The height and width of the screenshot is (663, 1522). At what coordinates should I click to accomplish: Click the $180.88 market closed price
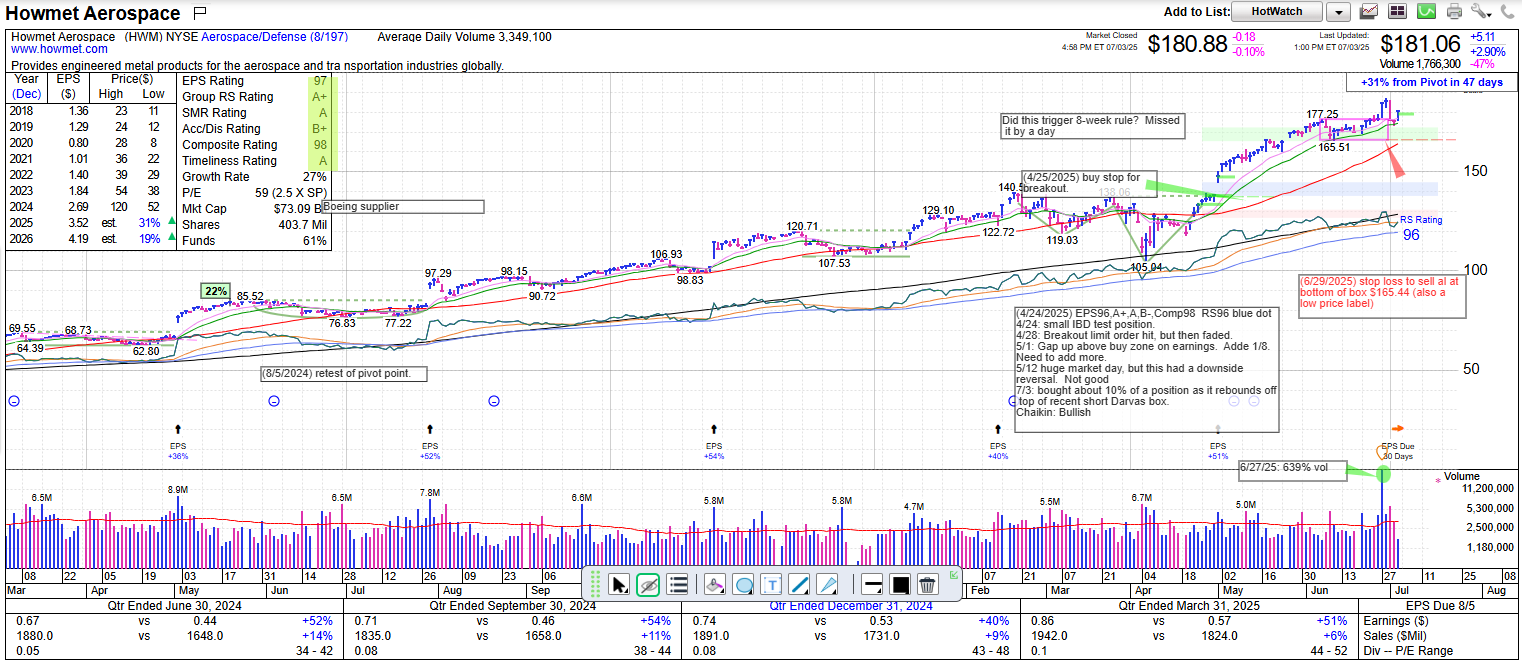1187,44
